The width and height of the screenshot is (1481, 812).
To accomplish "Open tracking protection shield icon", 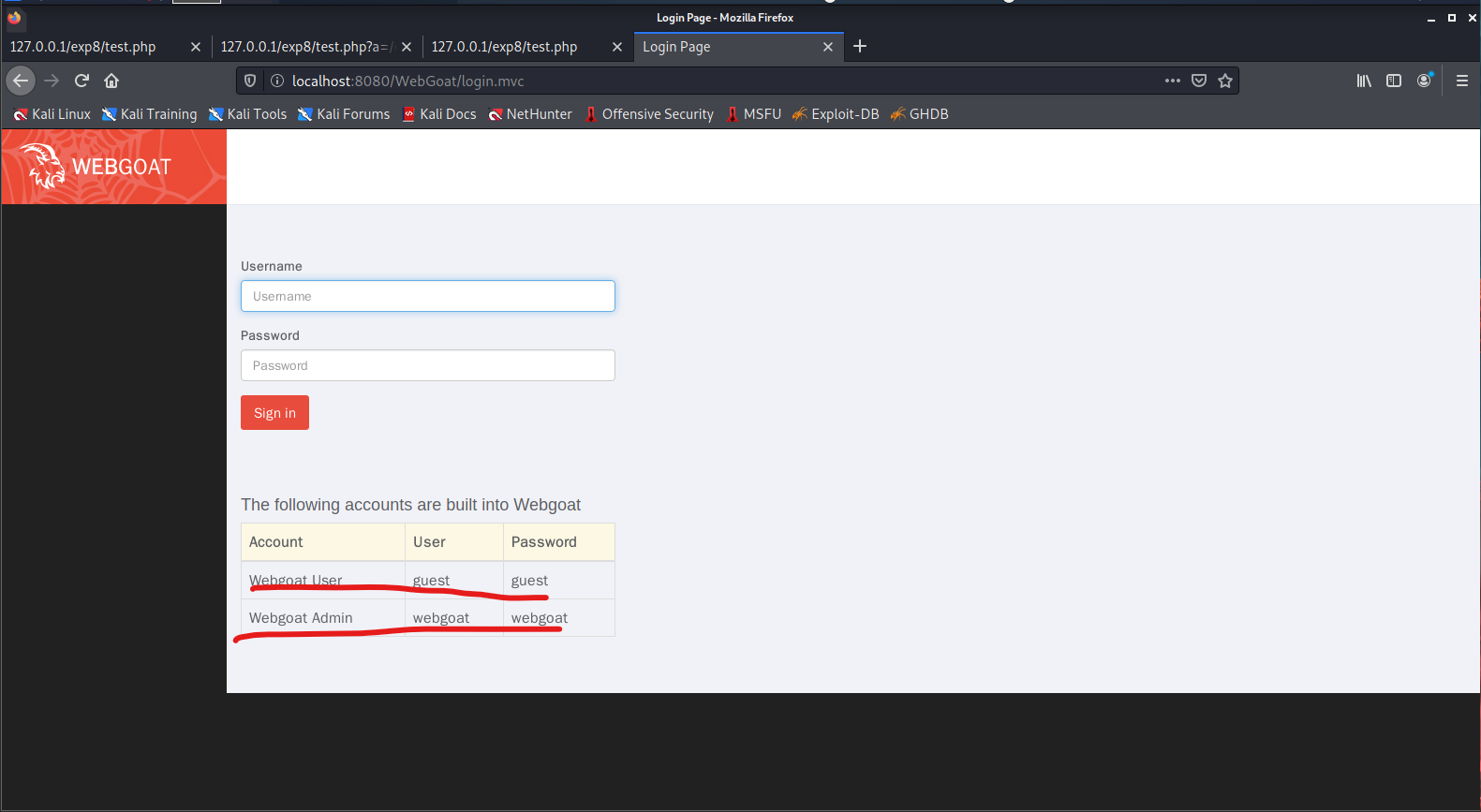I will pyautogui.click(x=250, y=81).
